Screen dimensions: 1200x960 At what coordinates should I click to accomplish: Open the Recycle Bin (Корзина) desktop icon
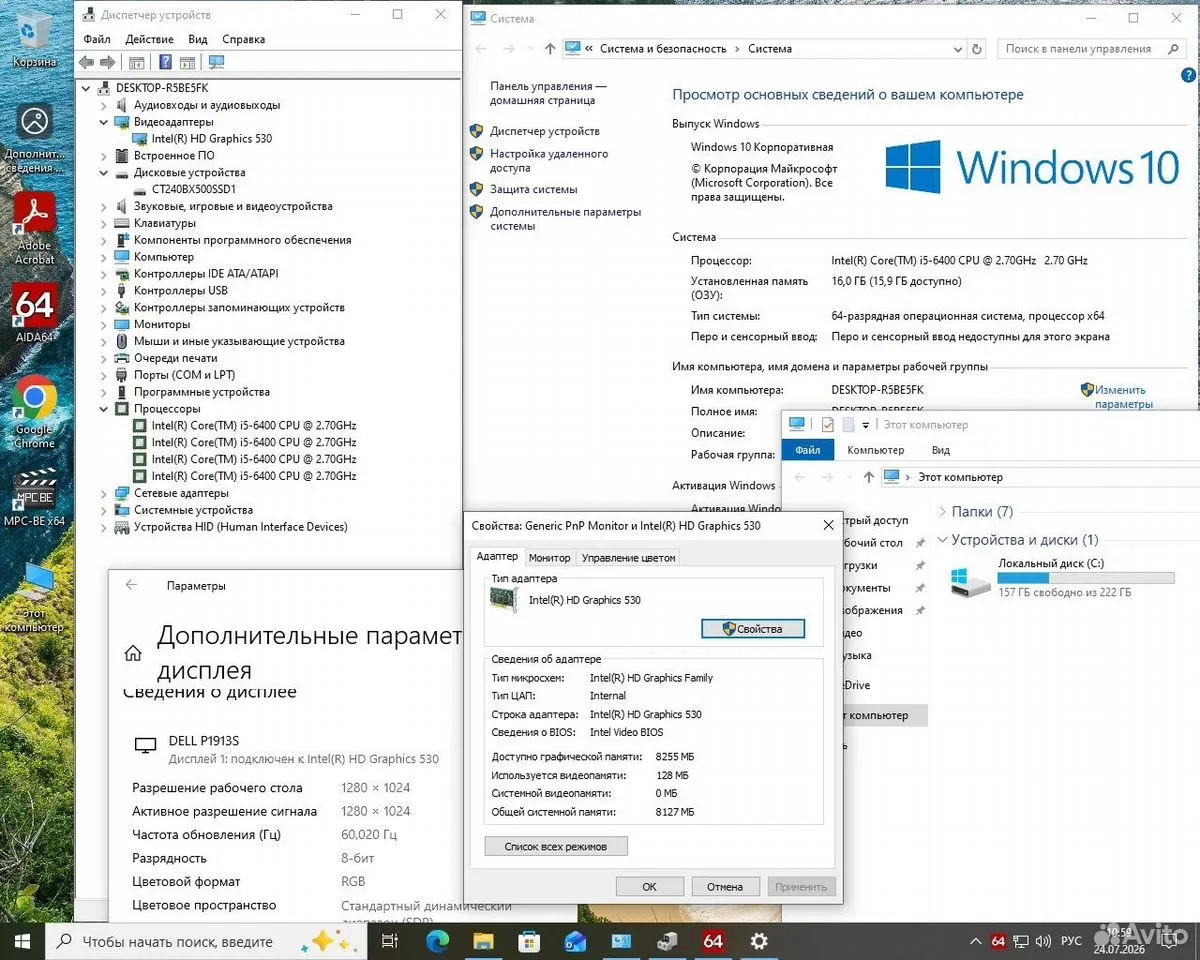[34, 38]
